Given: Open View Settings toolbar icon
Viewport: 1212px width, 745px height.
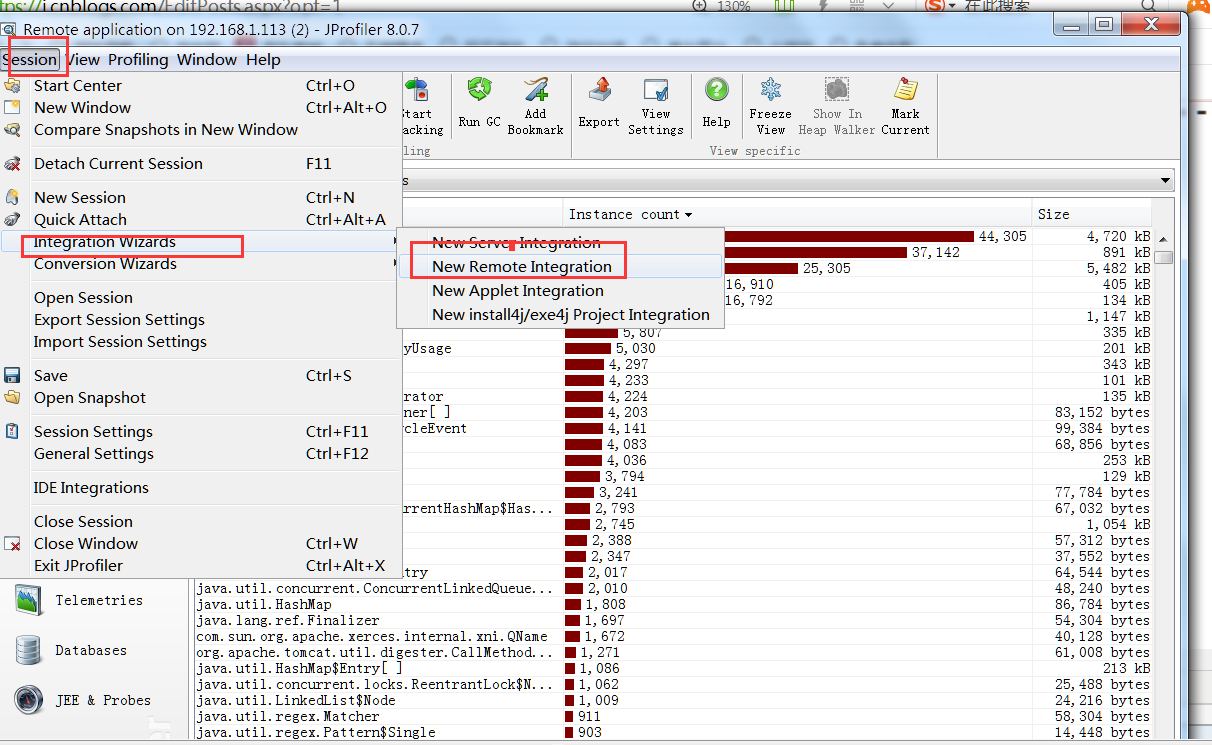Looking at the screenshot, I should pyautogui.click(x=656, y=90).
